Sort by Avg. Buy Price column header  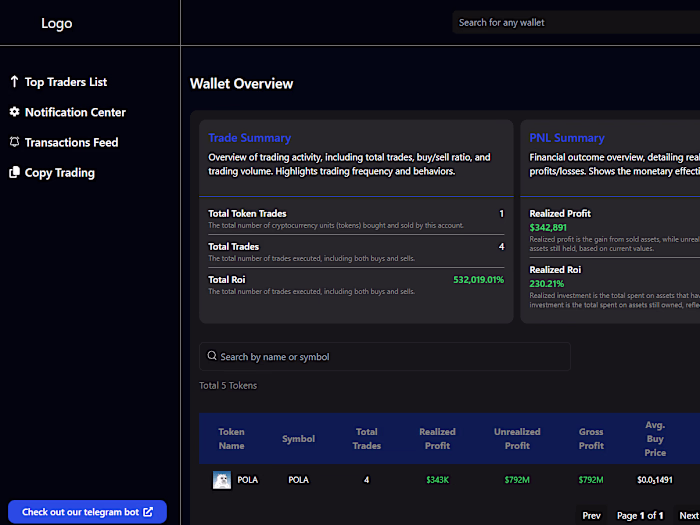tap(655, 438)
